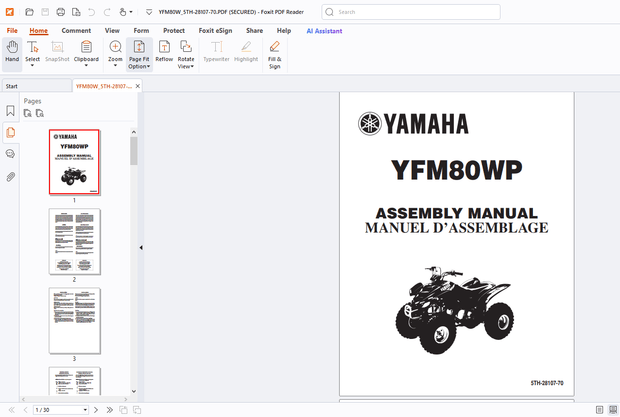This screenshot has height=417, width=620.
Task: Close the YFM80W document tab
Action: coord(138,86)
